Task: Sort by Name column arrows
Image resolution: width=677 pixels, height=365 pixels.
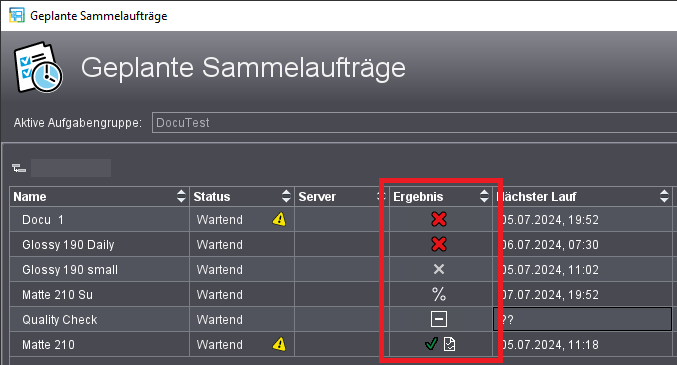Action: click(181, 197)
